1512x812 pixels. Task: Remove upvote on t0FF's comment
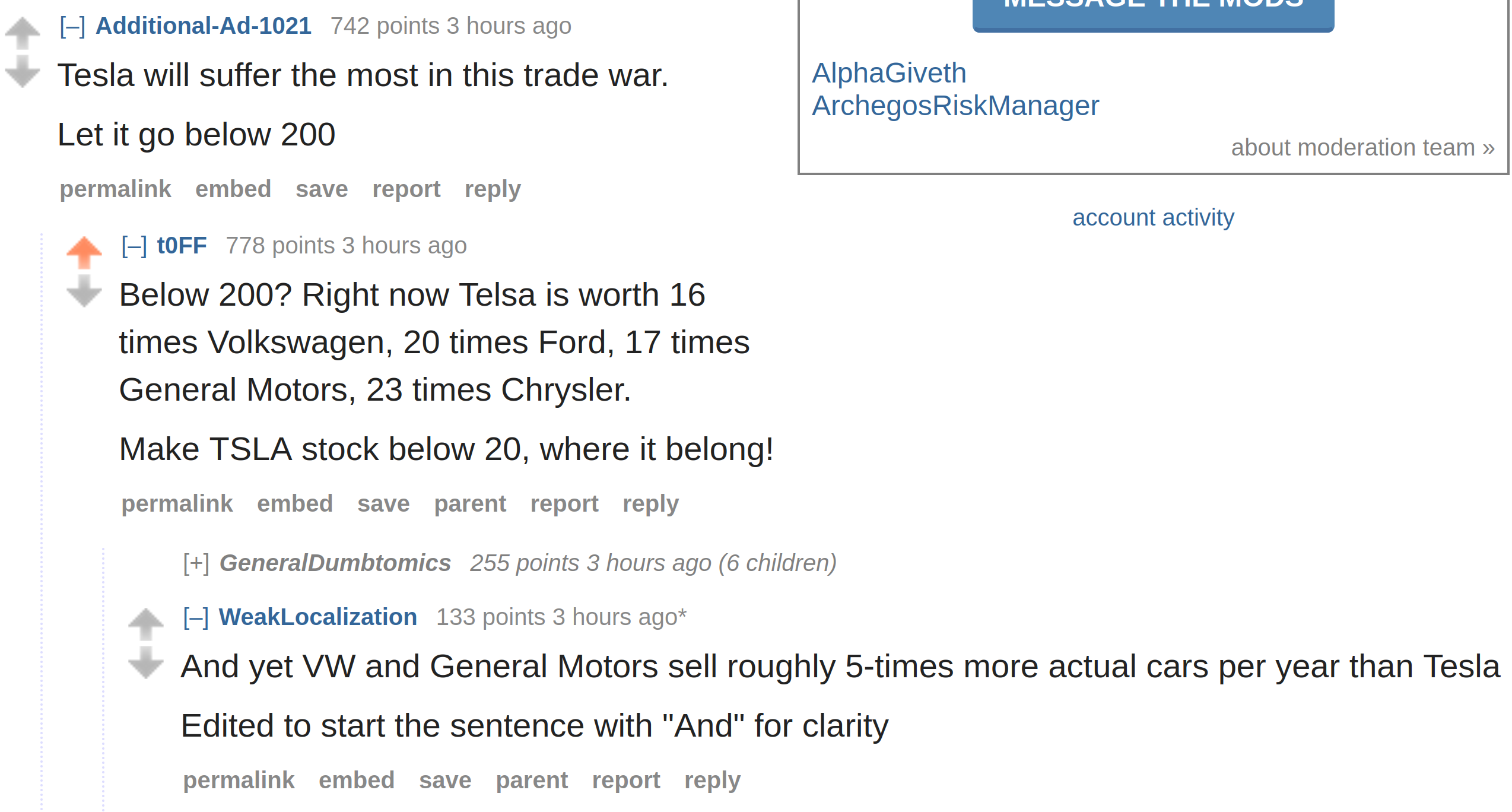point(84,253)
